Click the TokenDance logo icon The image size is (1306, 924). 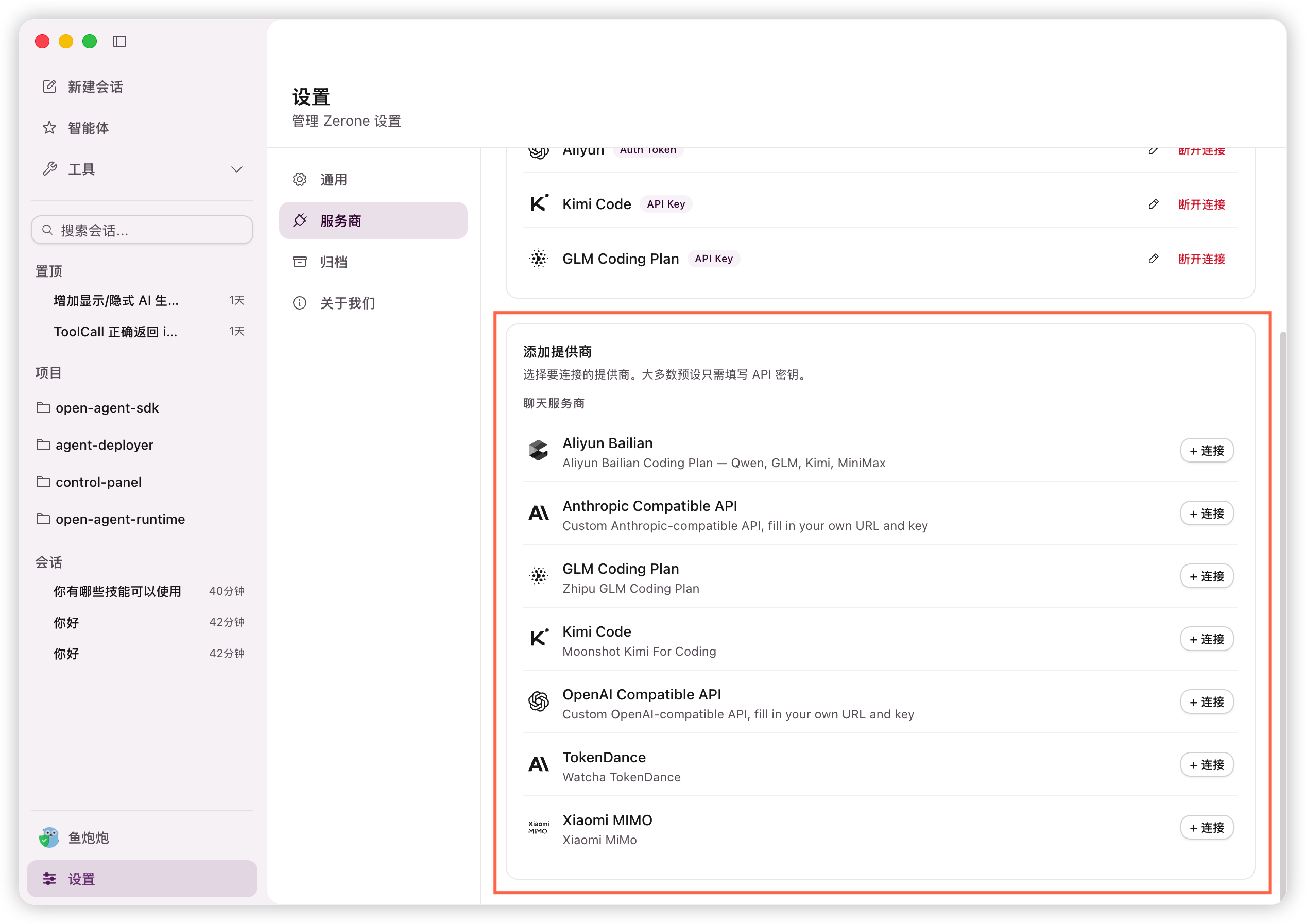click(539, 764)
